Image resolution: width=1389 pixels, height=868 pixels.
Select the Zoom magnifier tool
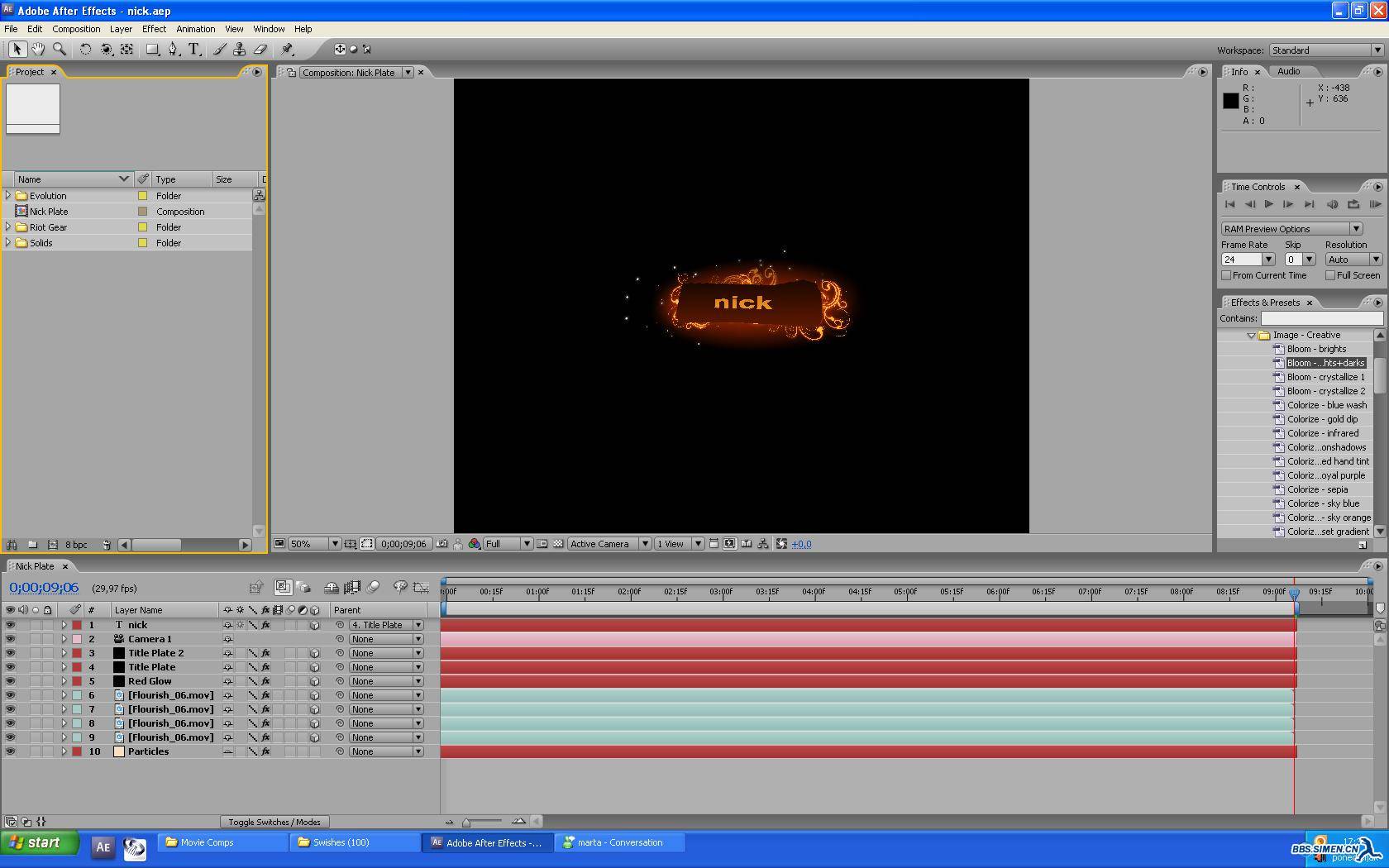[60, 50]
